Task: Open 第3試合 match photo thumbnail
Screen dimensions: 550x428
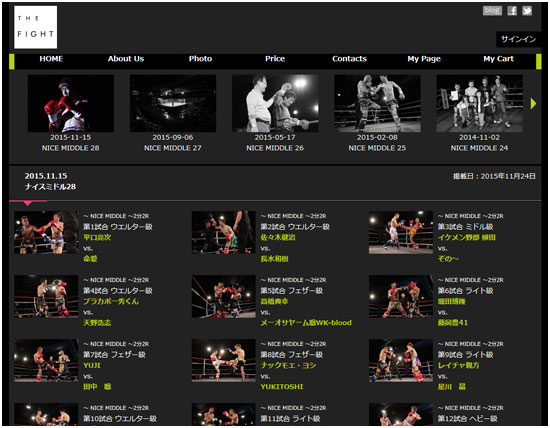Action: (x=401, y=232)
